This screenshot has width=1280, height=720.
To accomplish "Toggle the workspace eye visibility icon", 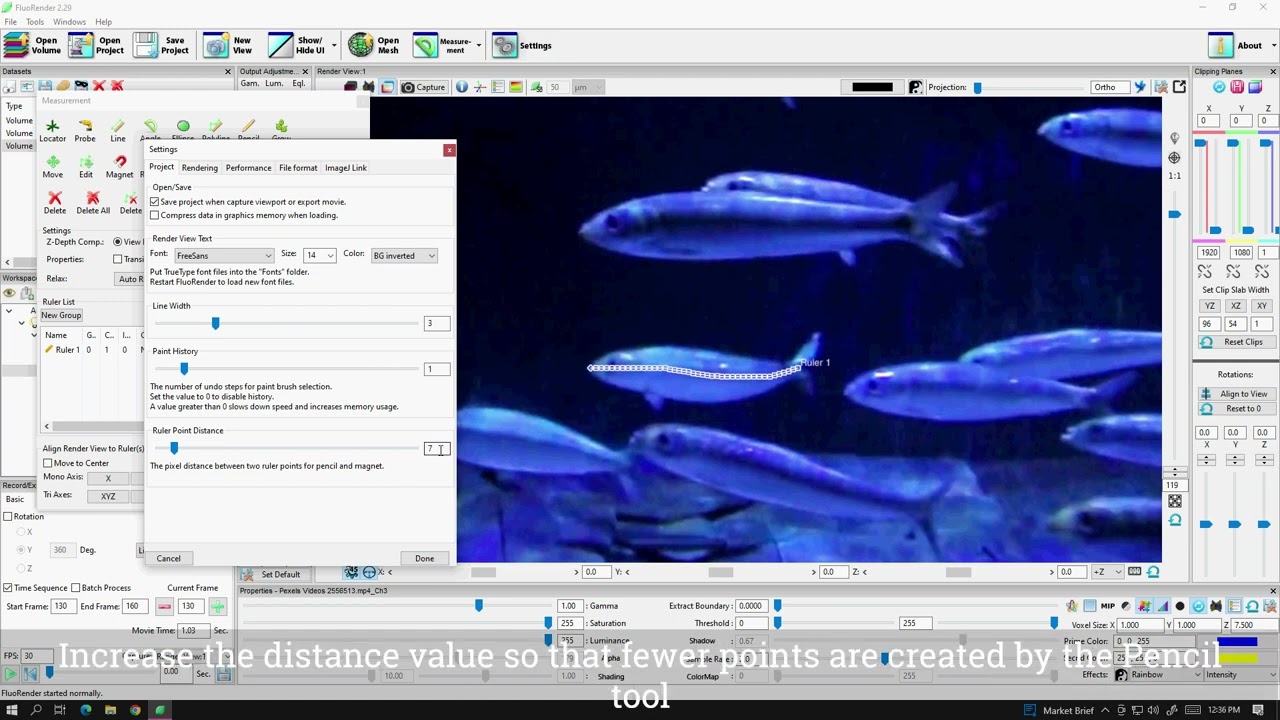I will (x=9, y=293).
